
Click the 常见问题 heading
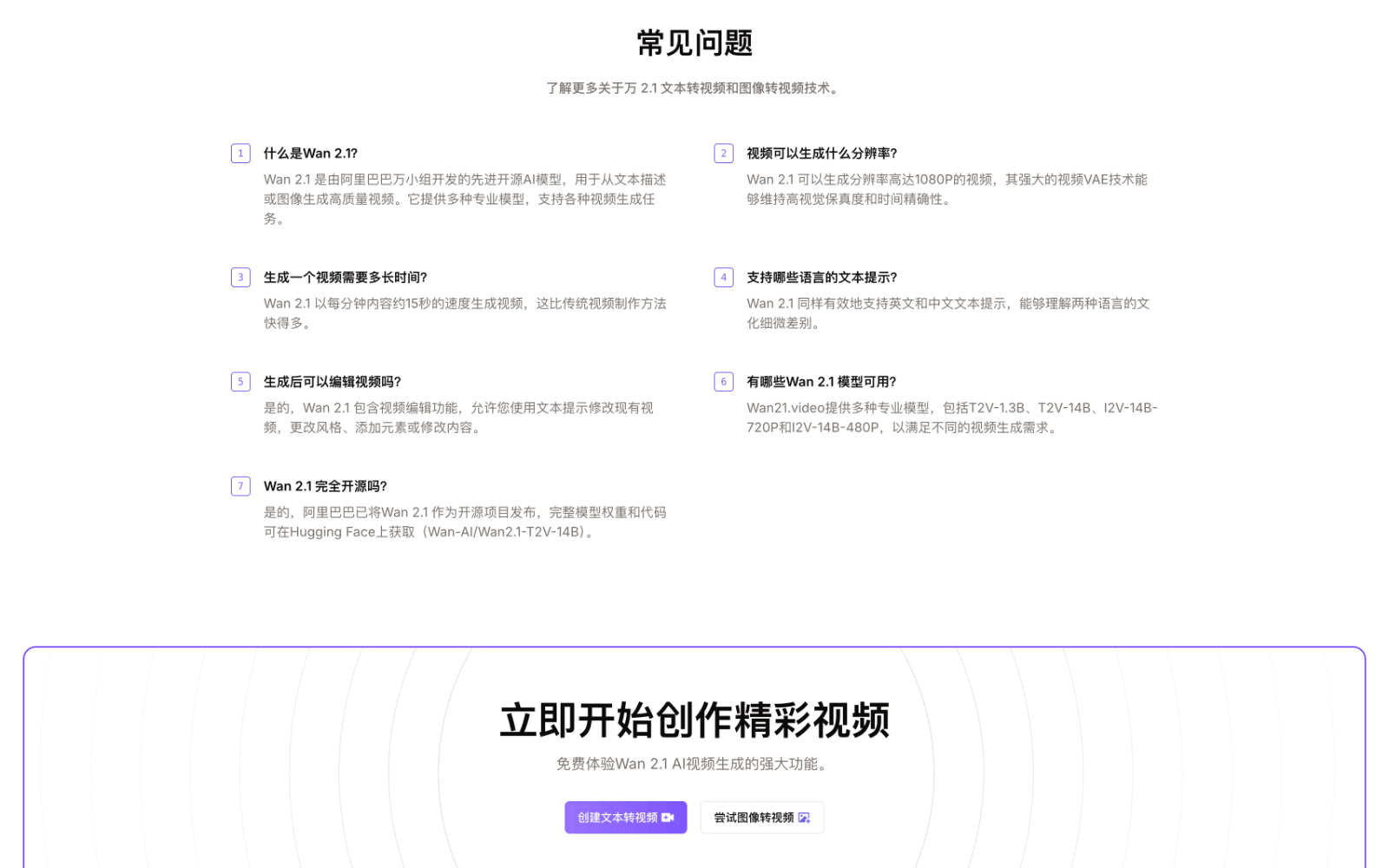tap(694, 43)
